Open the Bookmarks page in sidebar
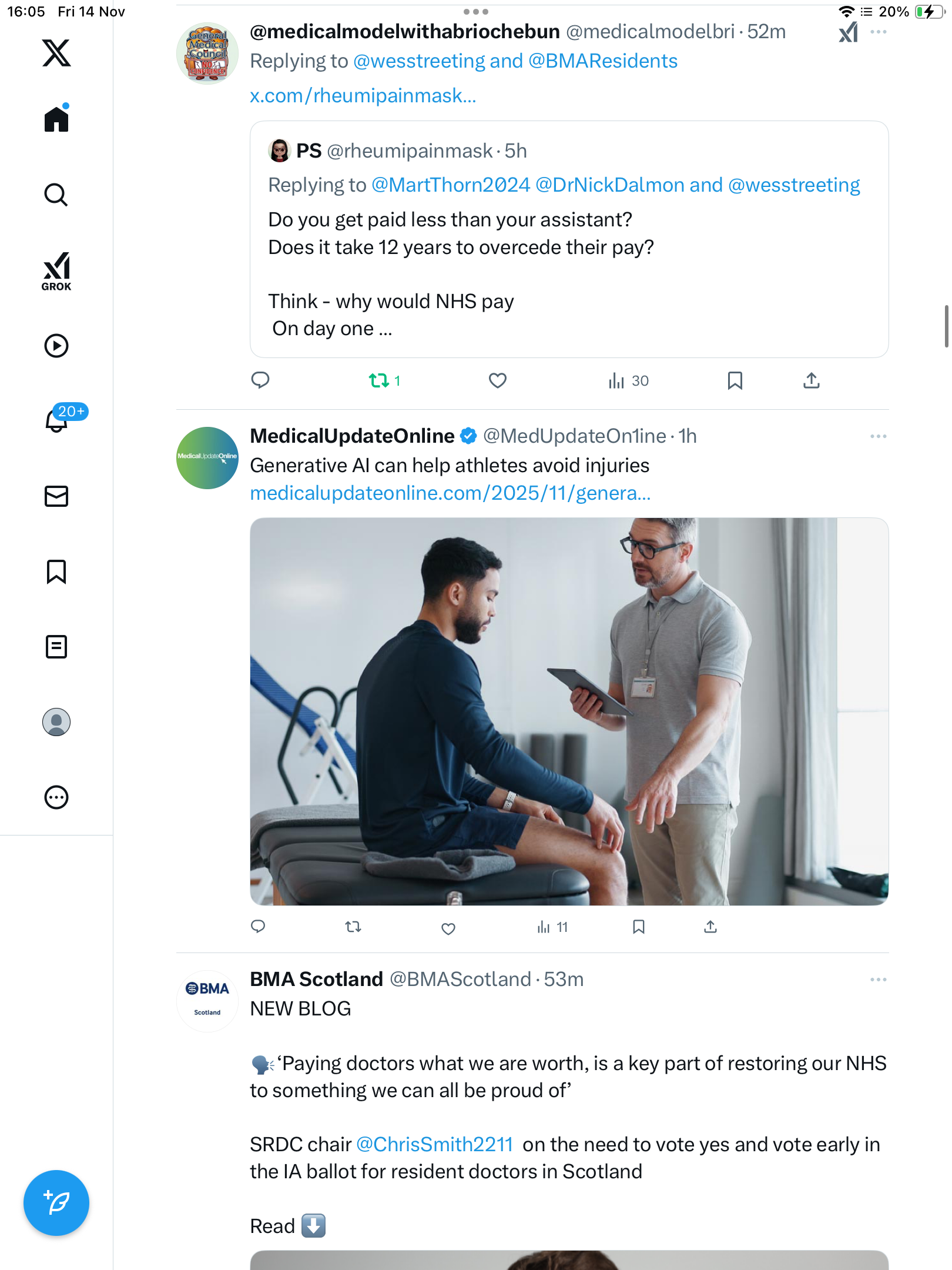Image resolution: width=952 pixels, height=1270 pixels. click(x=56, y=571)
